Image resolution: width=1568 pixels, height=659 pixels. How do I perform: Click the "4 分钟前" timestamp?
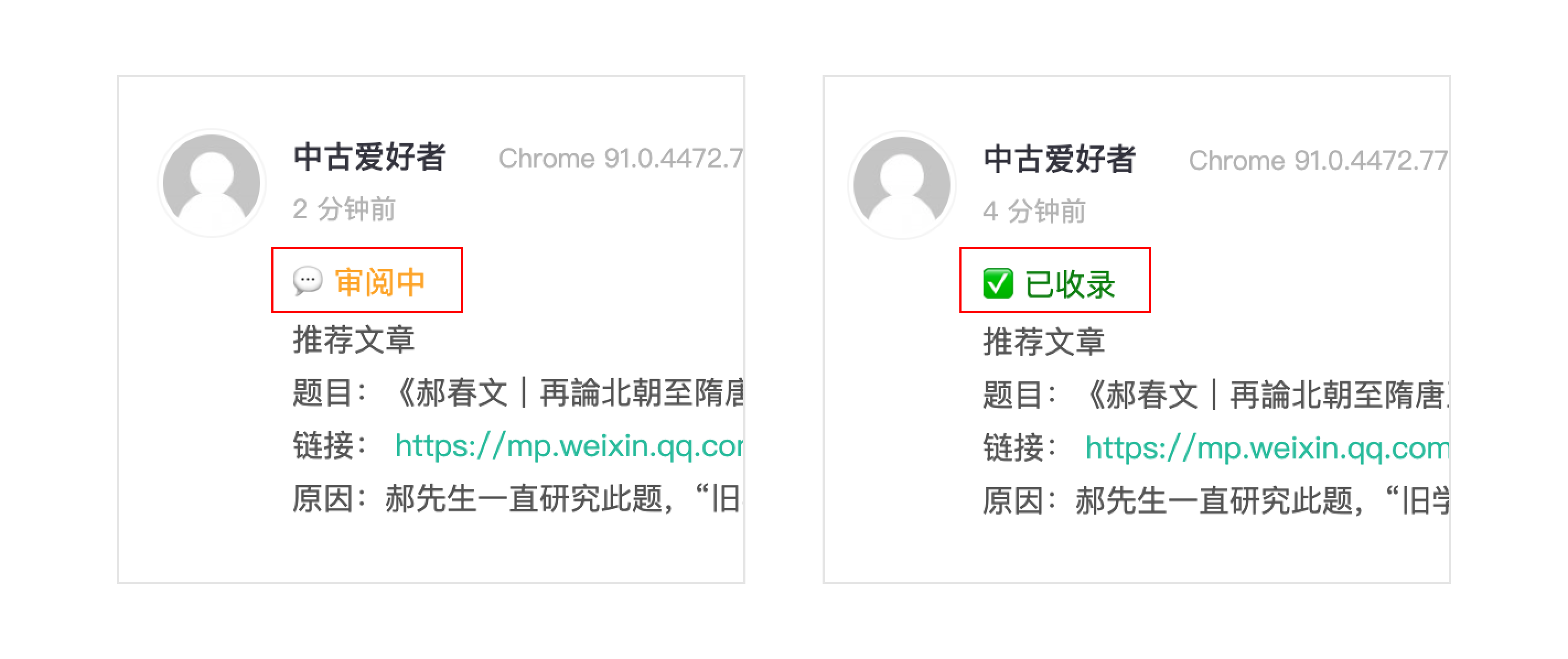(1034, 211)
